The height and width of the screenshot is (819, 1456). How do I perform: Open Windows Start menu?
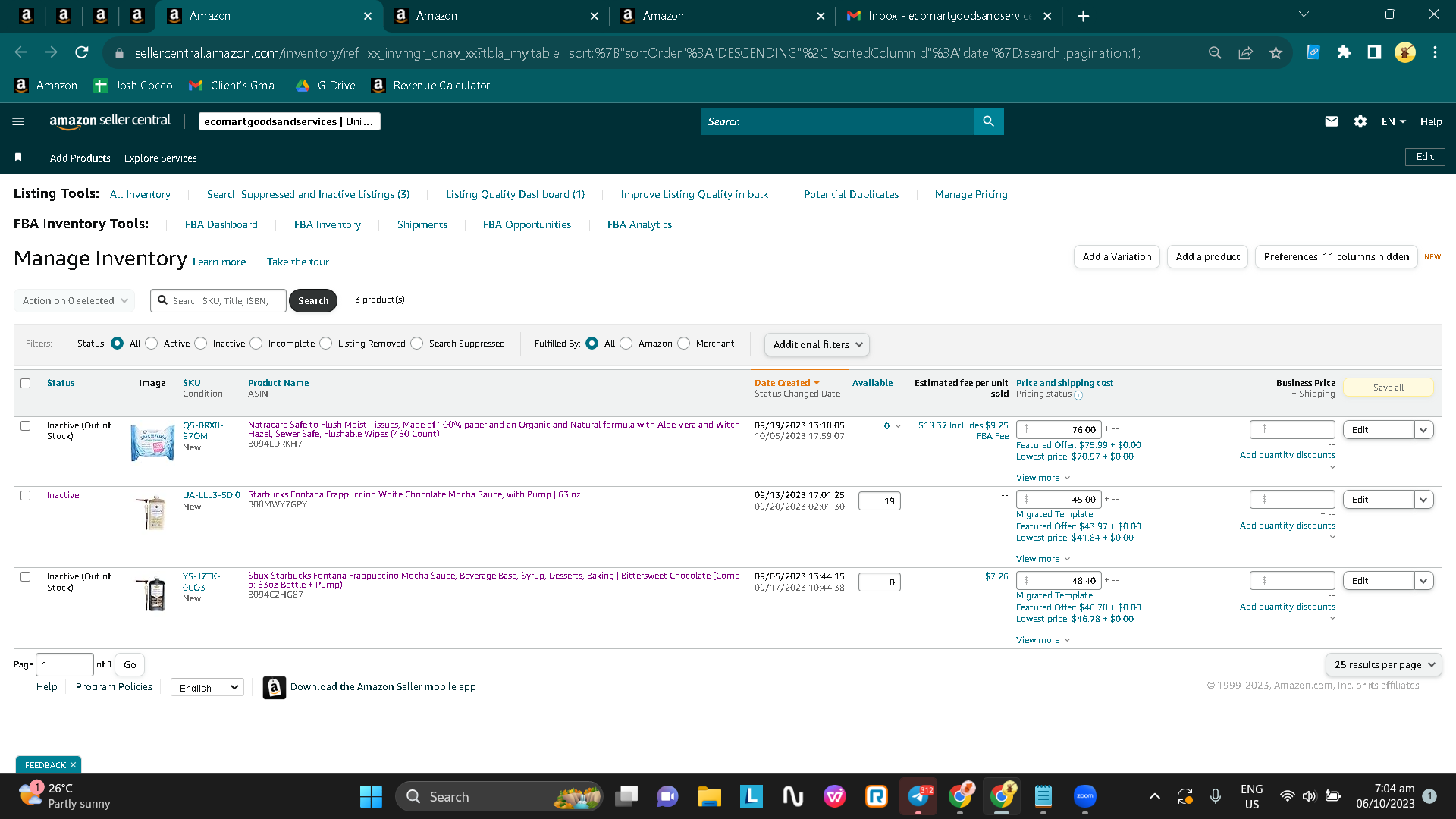371,796
